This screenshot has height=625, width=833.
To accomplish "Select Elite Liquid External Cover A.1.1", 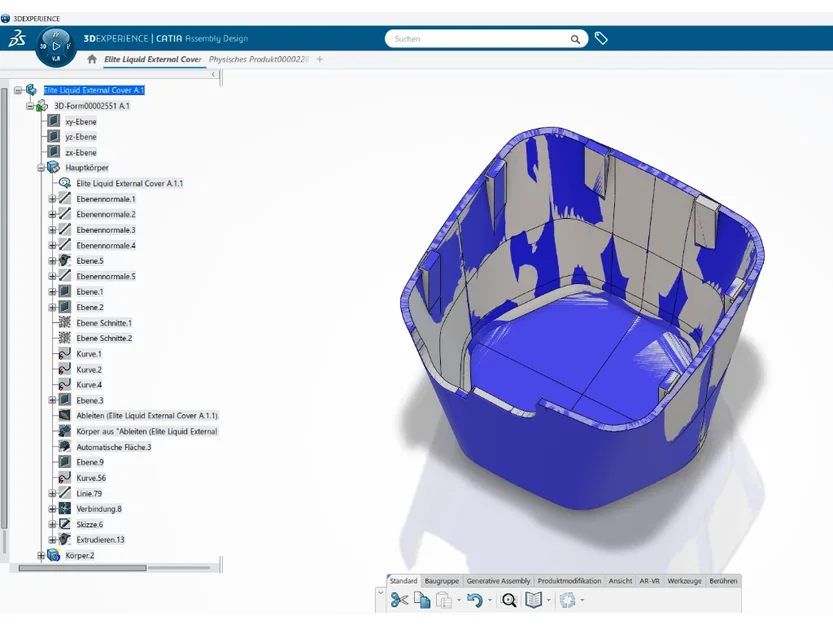I will point(130,183).
